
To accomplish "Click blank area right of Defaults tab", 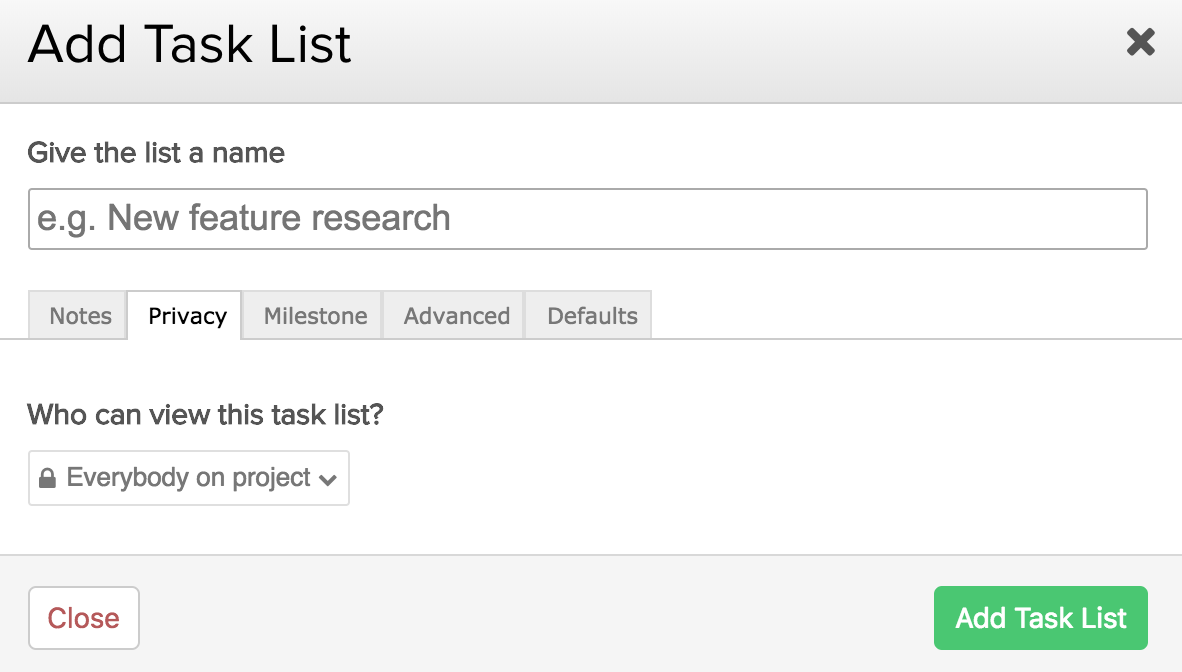I will click(900, 316).
